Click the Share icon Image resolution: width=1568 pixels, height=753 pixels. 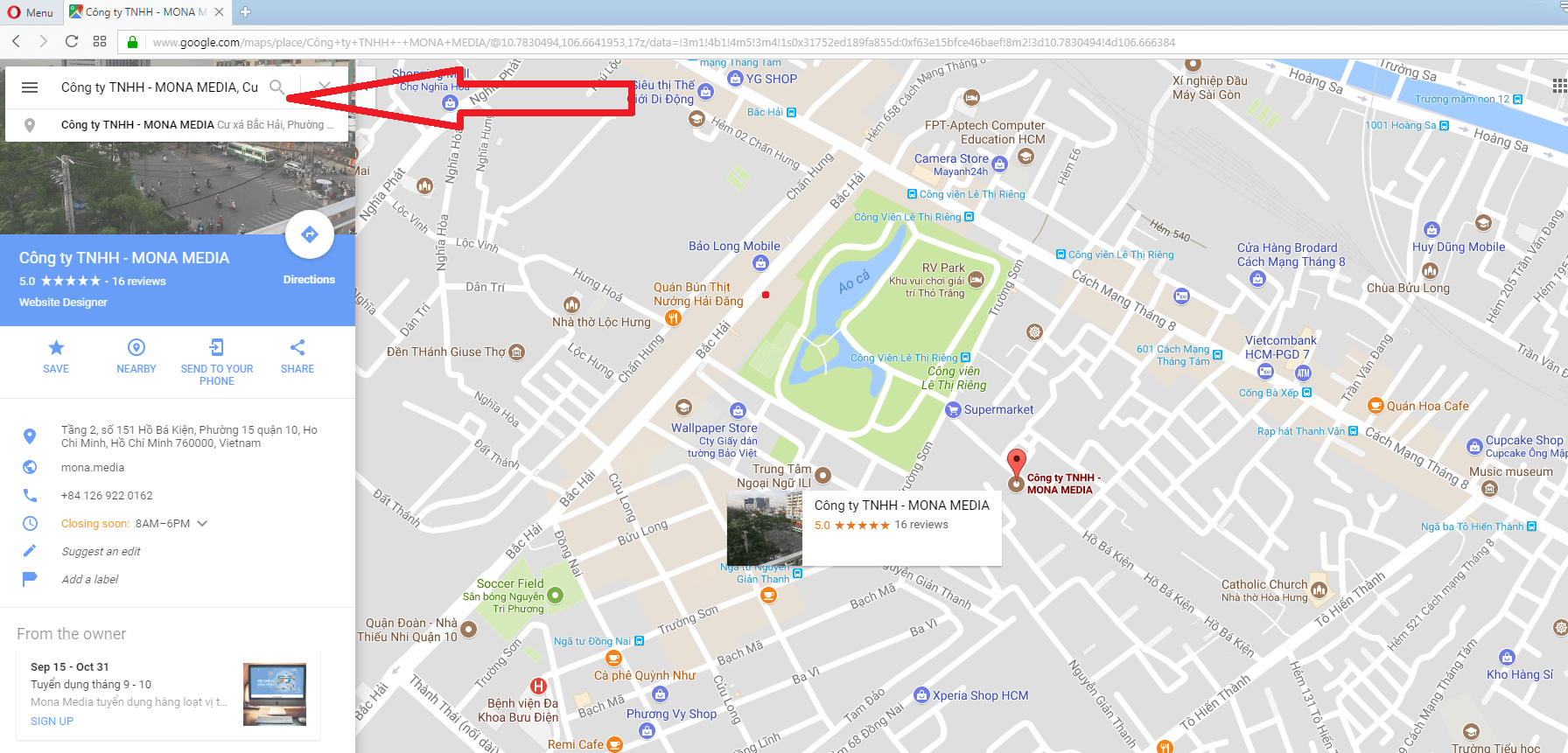[297, 347]
